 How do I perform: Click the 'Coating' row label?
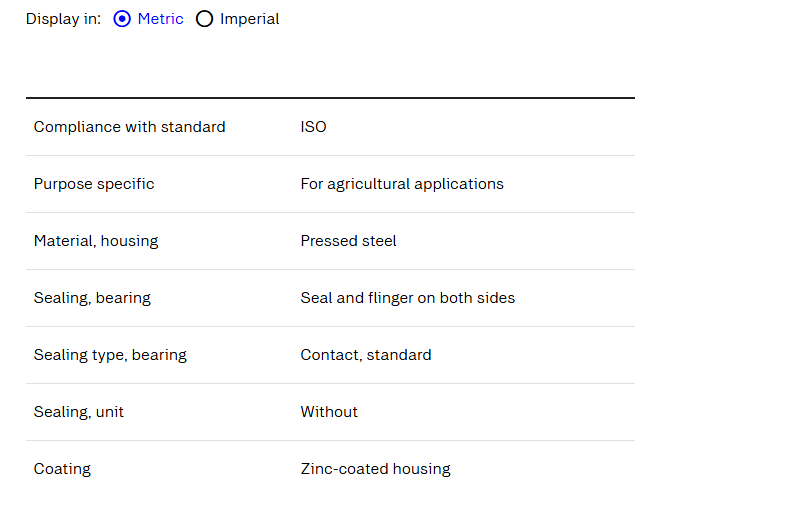[x=62, y=469]
